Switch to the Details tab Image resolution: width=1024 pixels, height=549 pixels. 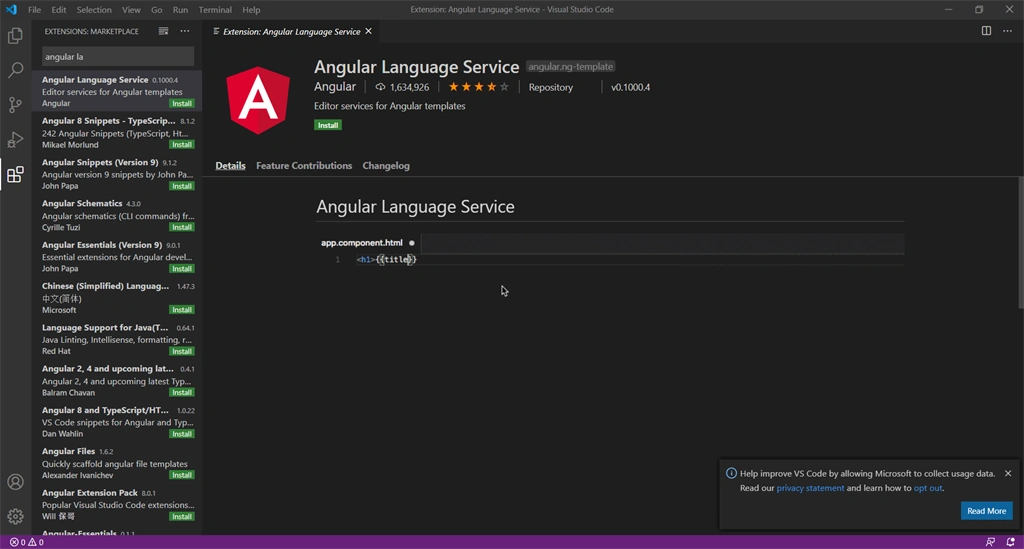point(231,166)
